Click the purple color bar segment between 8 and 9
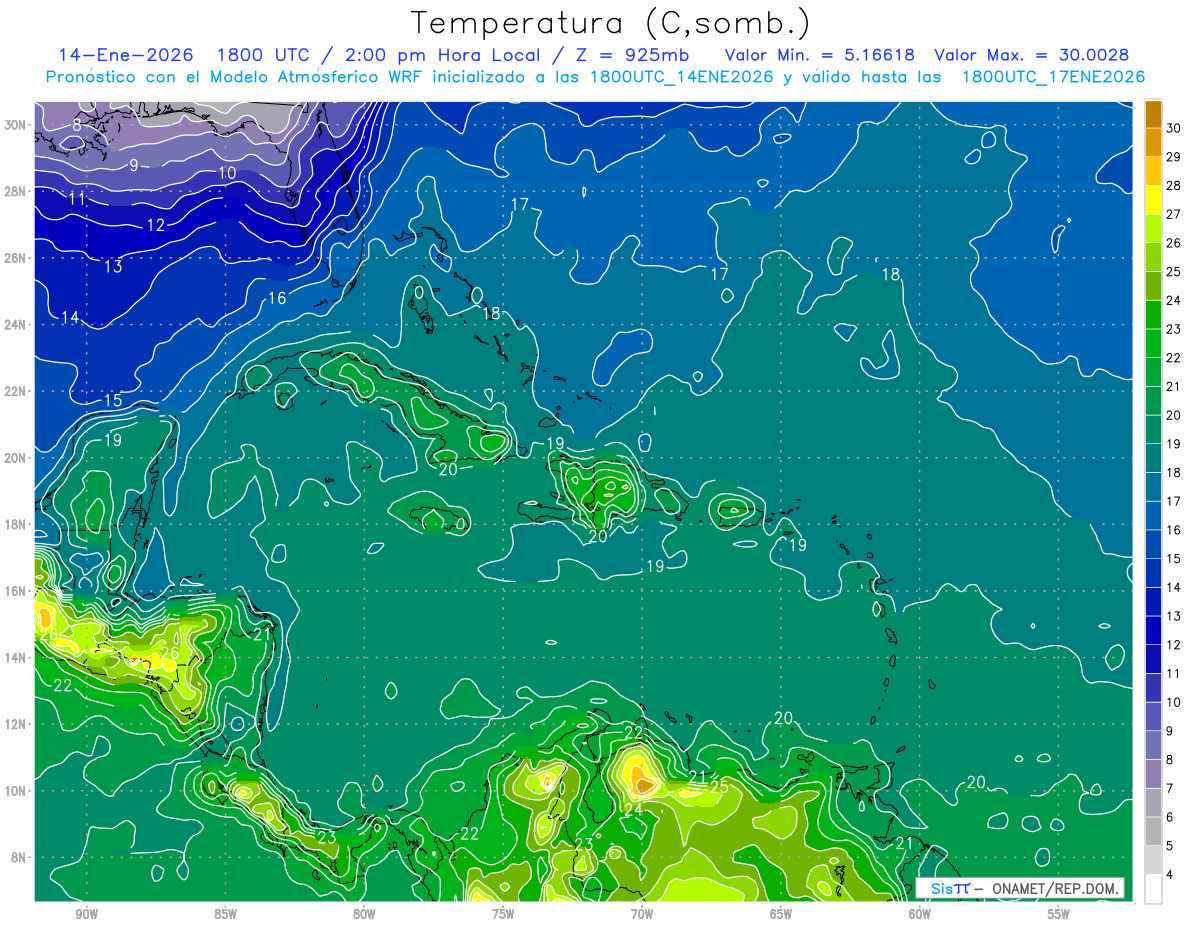The image size is (1200, 927). (1153, 745)
